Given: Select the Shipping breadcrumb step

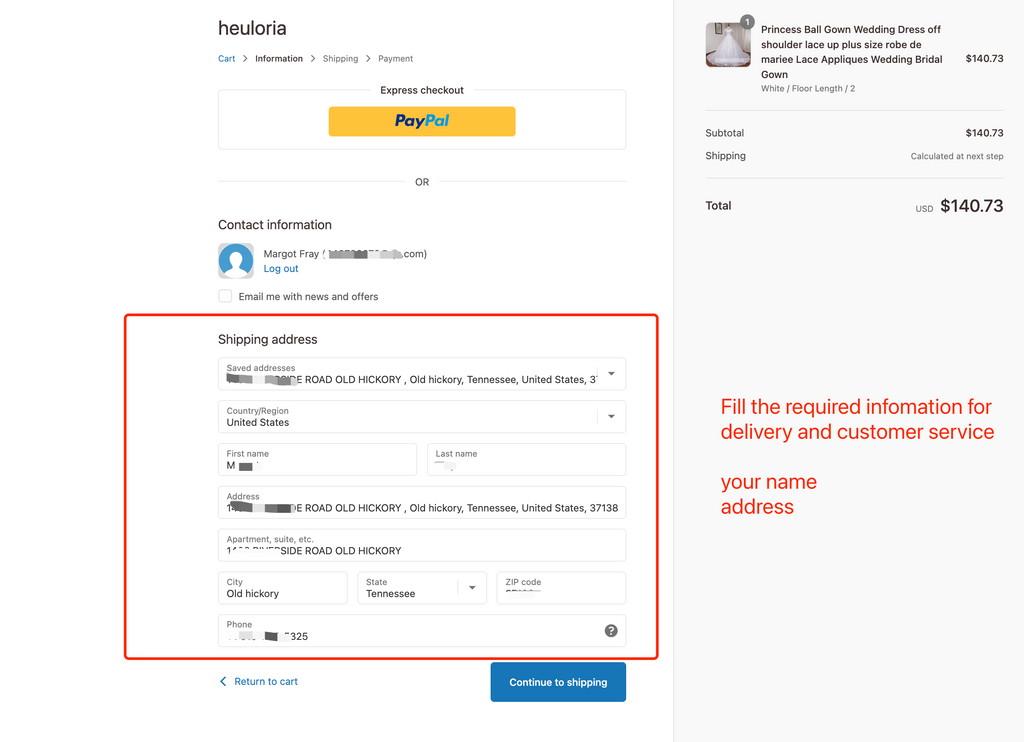Looking at the screenshot, I should (x=340, y=59).
